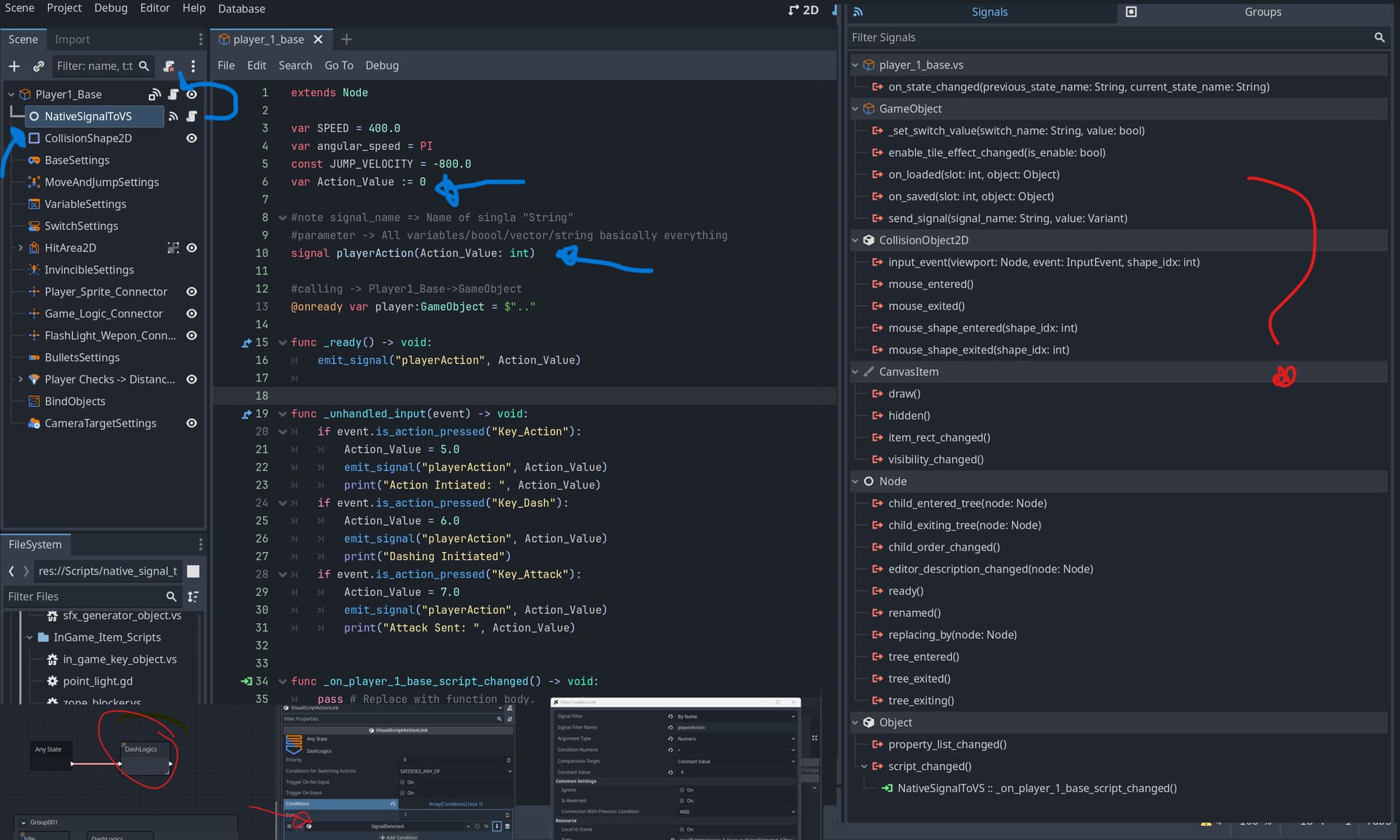Select on_state_changed signal

coord(1078,87)
